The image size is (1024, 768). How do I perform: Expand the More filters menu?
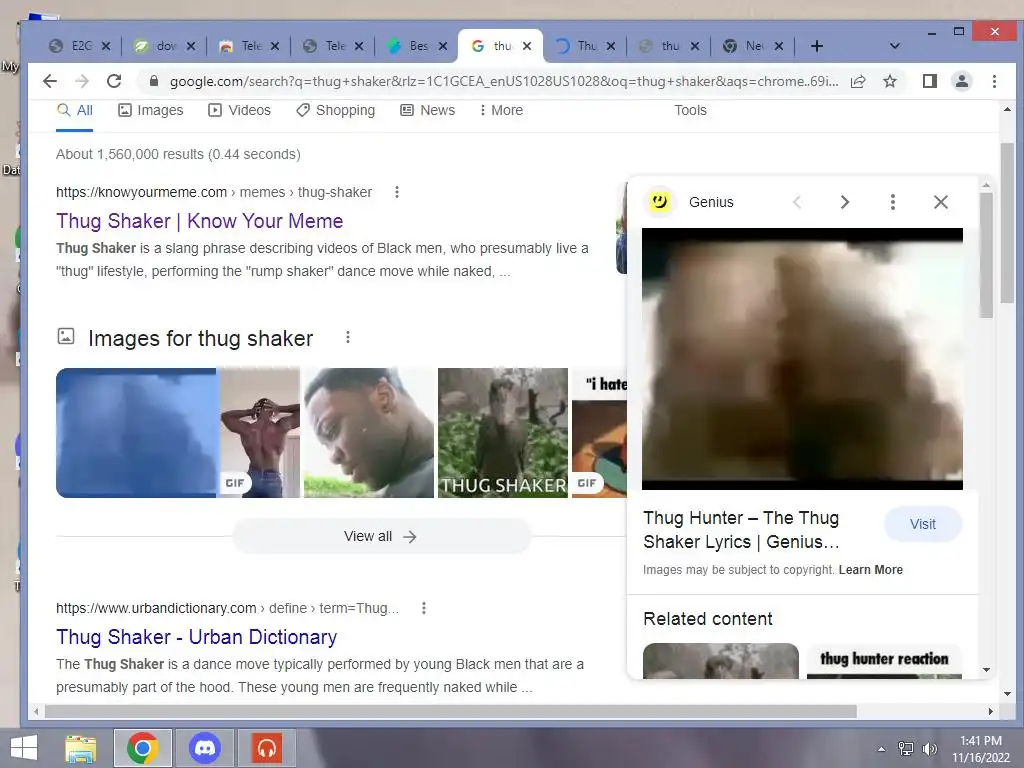click(x=501, y=110)
